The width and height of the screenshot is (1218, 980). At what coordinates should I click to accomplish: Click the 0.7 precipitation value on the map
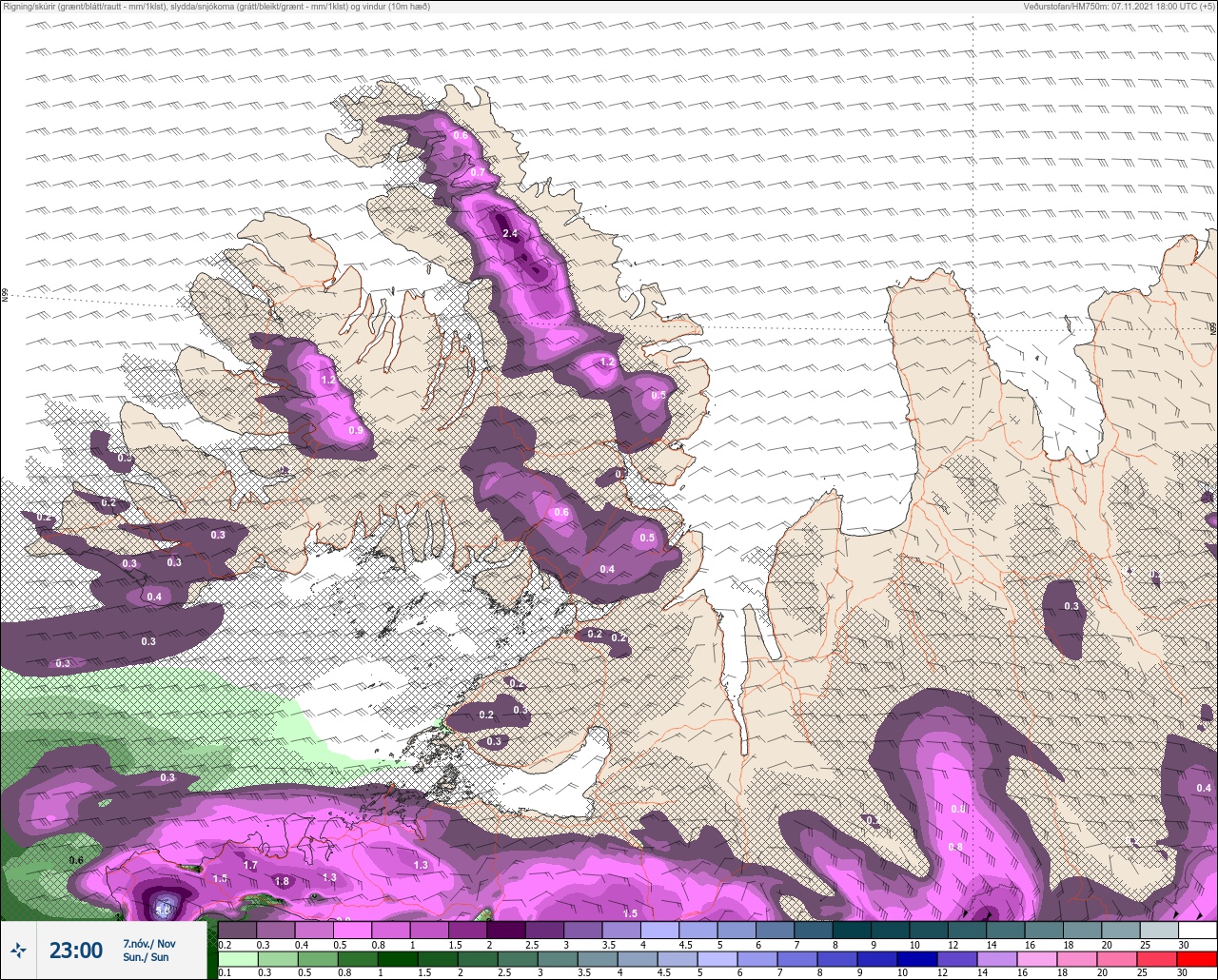click(478, 172)
